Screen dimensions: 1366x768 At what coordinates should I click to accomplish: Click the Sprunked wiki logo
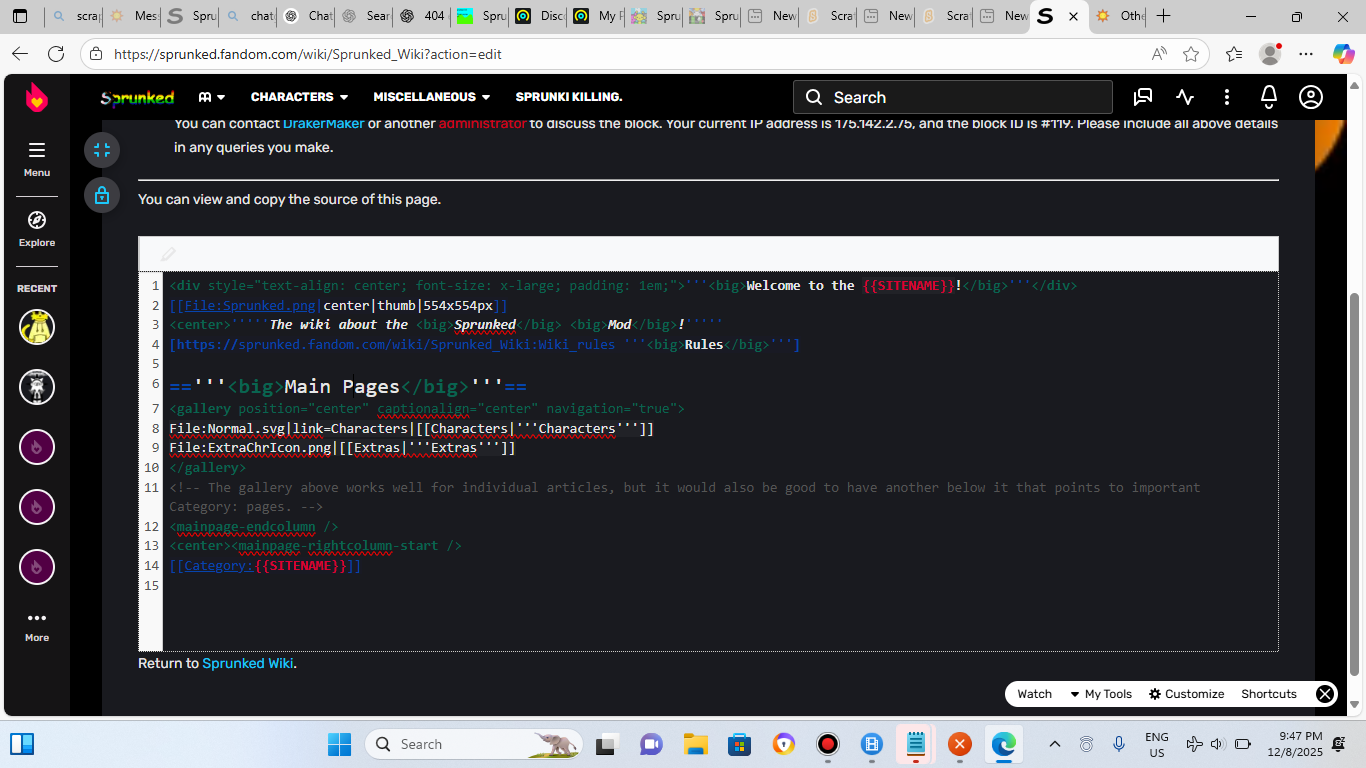(137, 97)
